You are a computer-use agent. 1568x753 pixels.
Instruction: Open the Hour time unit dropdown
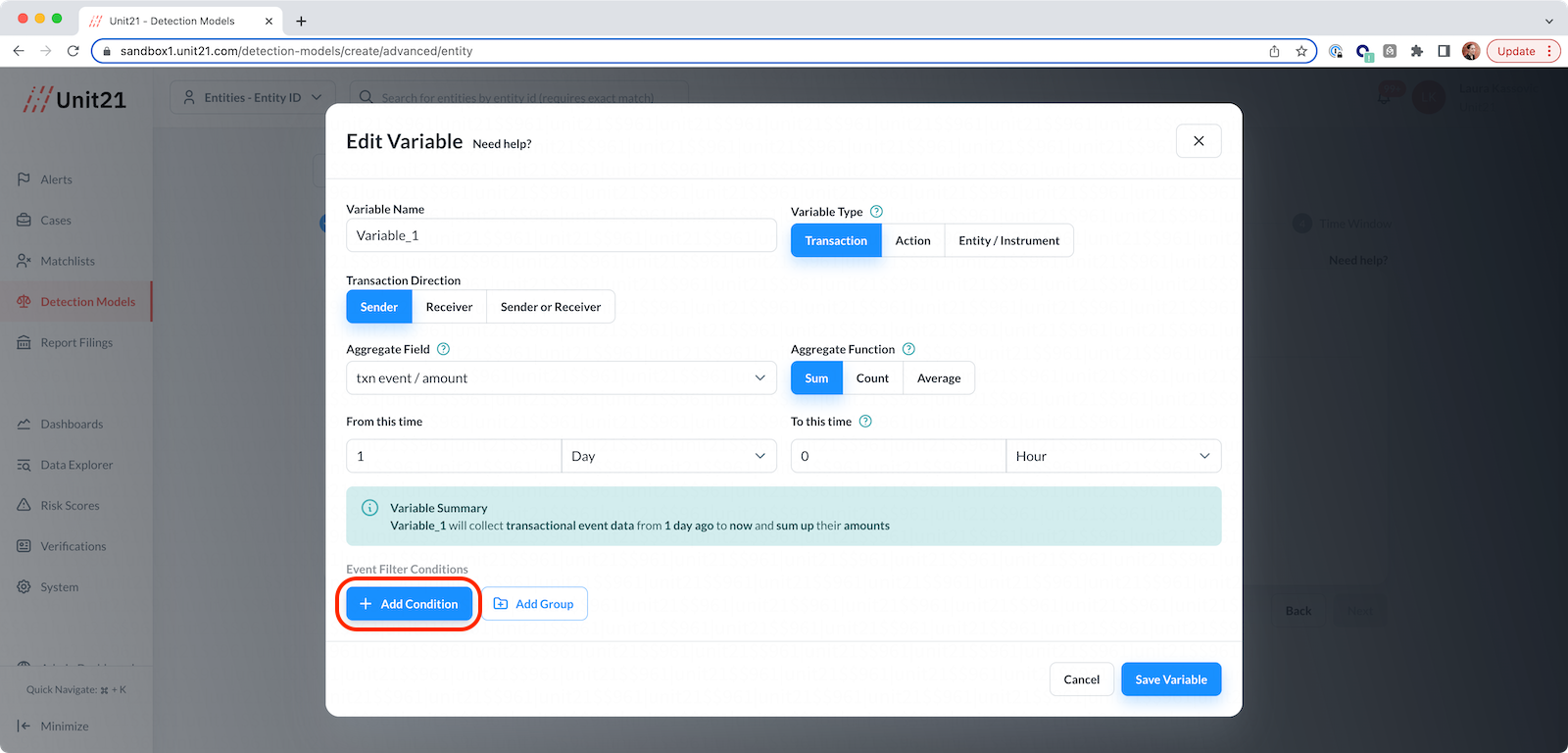click(x=1113, y=456)
